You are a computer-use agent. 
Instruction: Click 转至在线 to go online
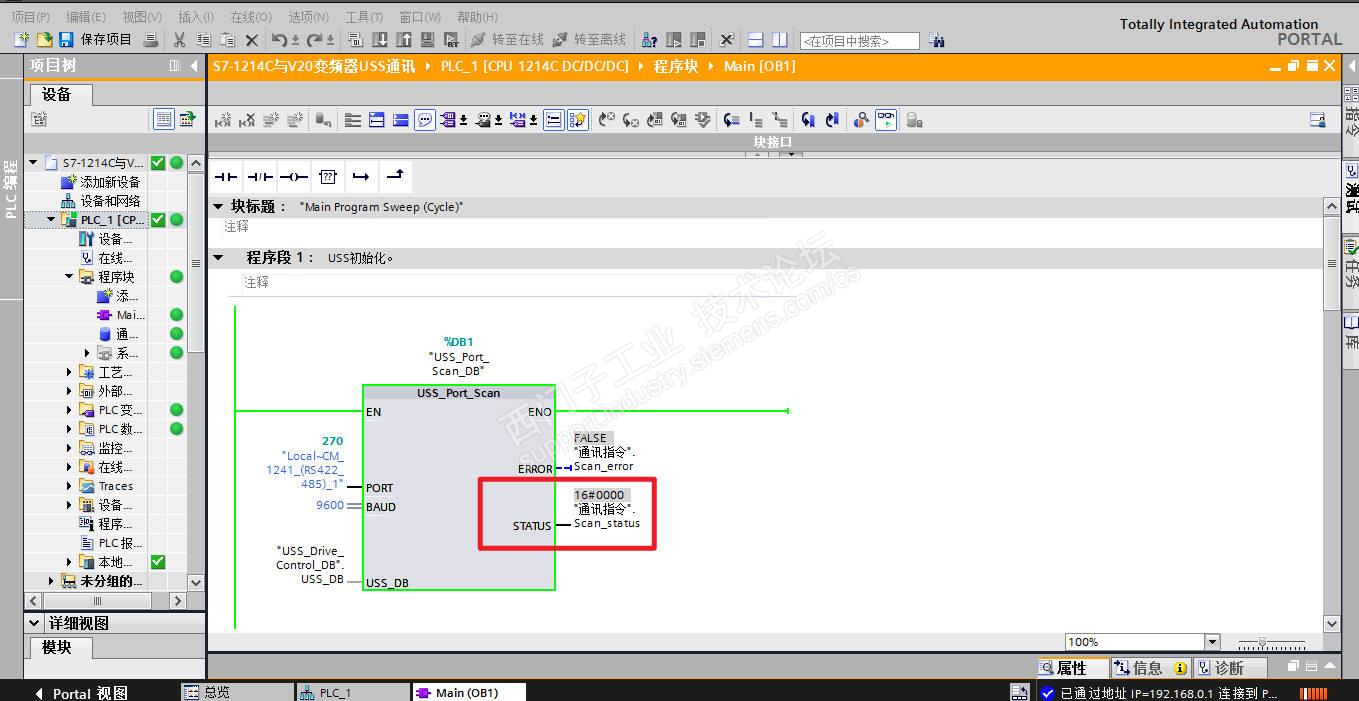506,40
